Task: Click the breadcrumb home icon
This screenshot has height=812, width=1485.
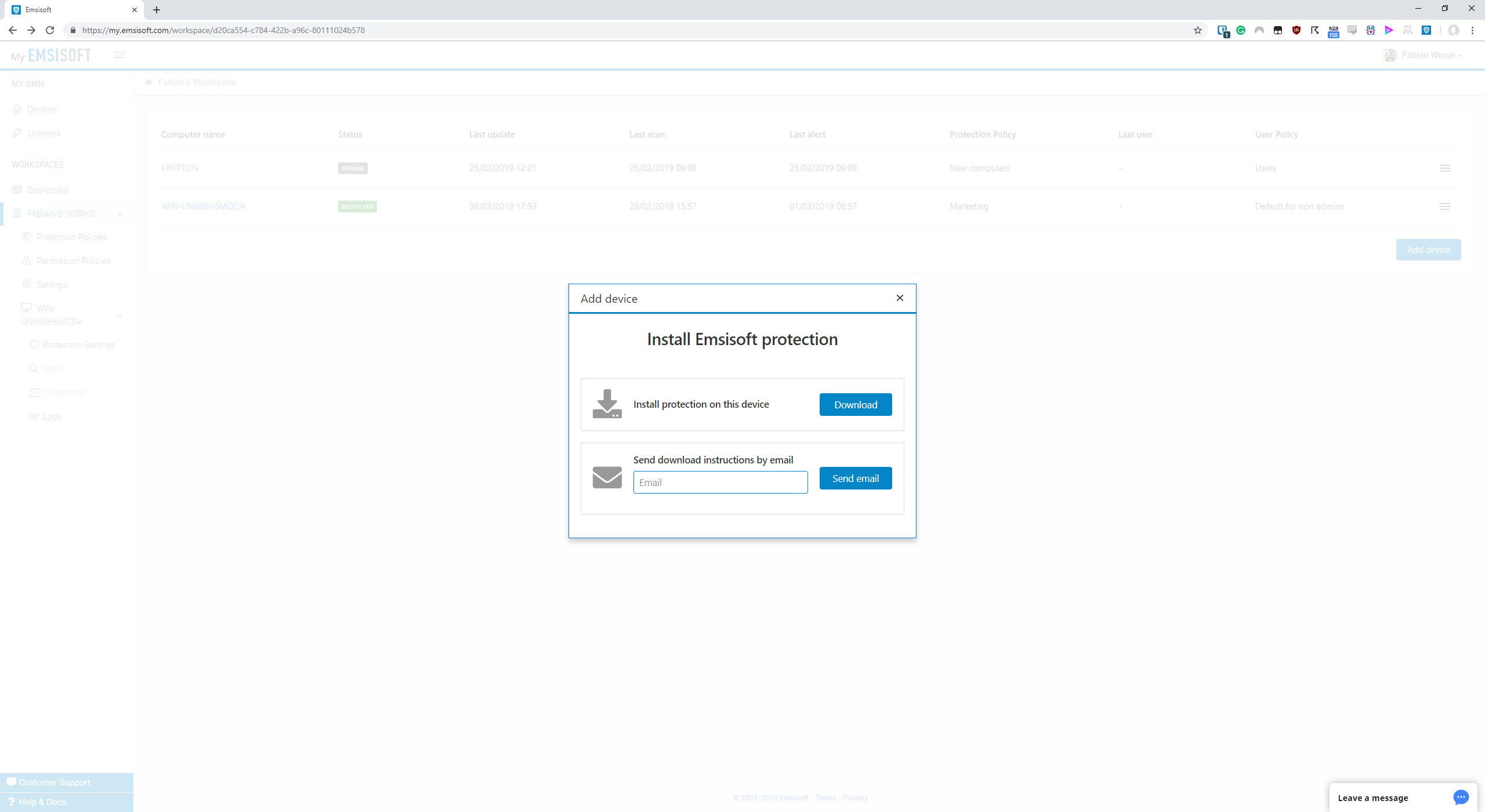Action: (x=148, y=82)
